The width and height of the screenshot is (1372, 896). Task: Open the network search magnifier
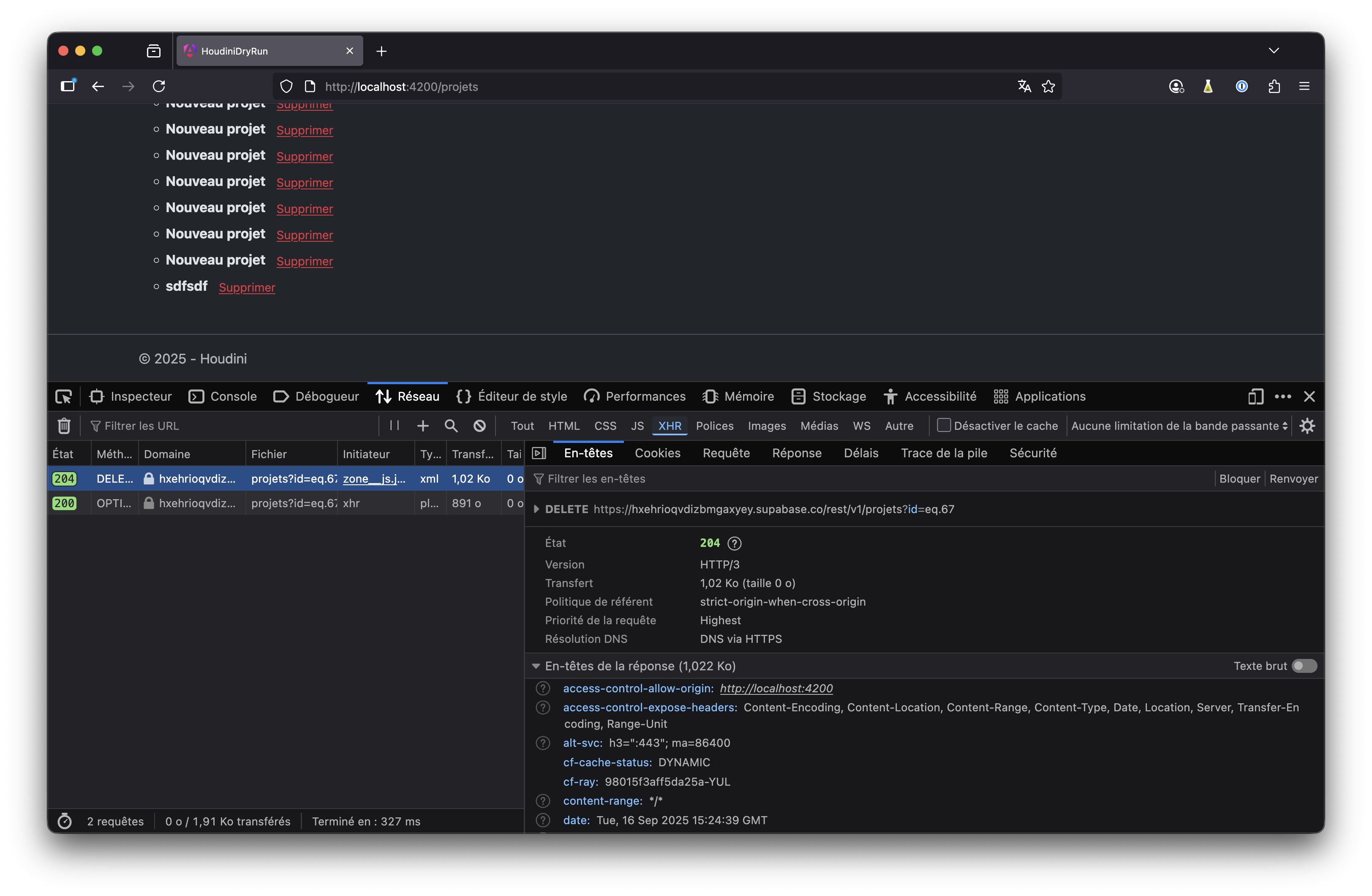451,426
